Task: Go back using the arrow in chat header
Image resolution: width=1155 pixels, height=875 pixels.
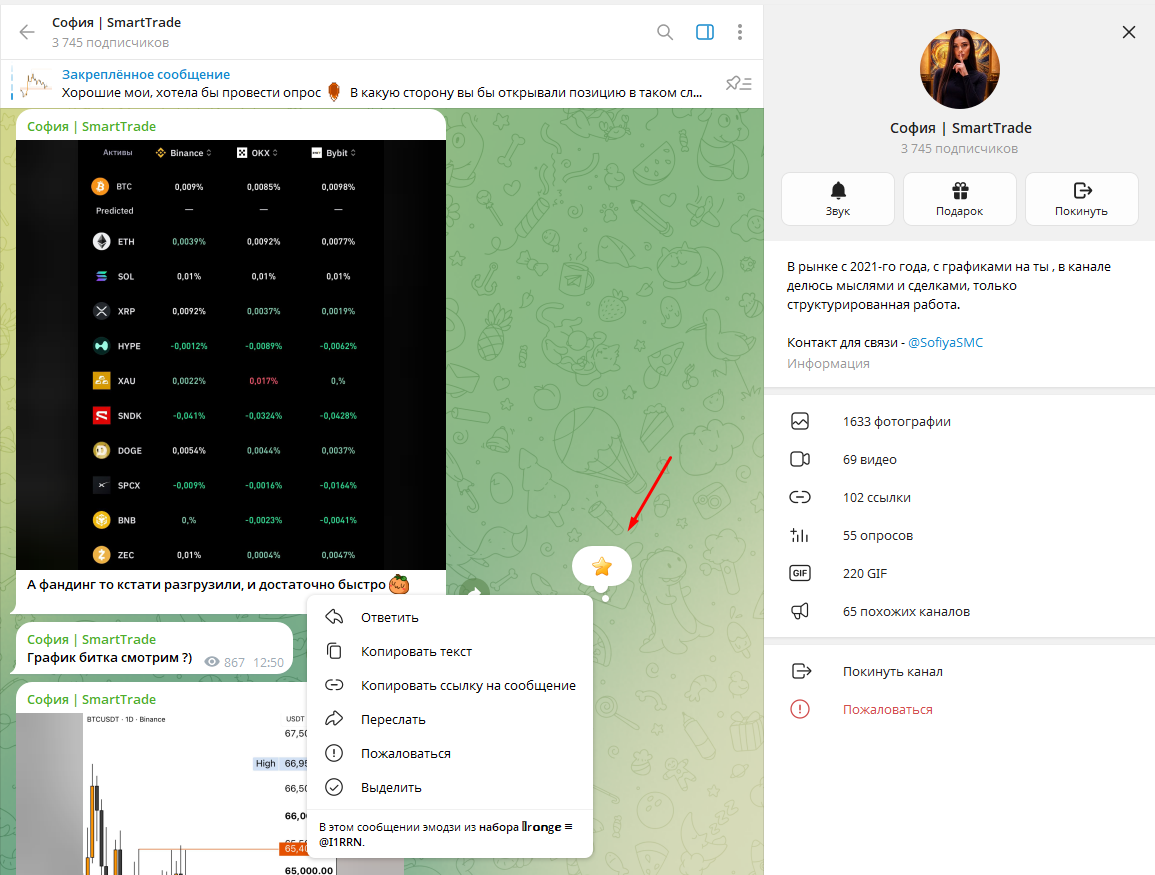Action: pos(27,32)
